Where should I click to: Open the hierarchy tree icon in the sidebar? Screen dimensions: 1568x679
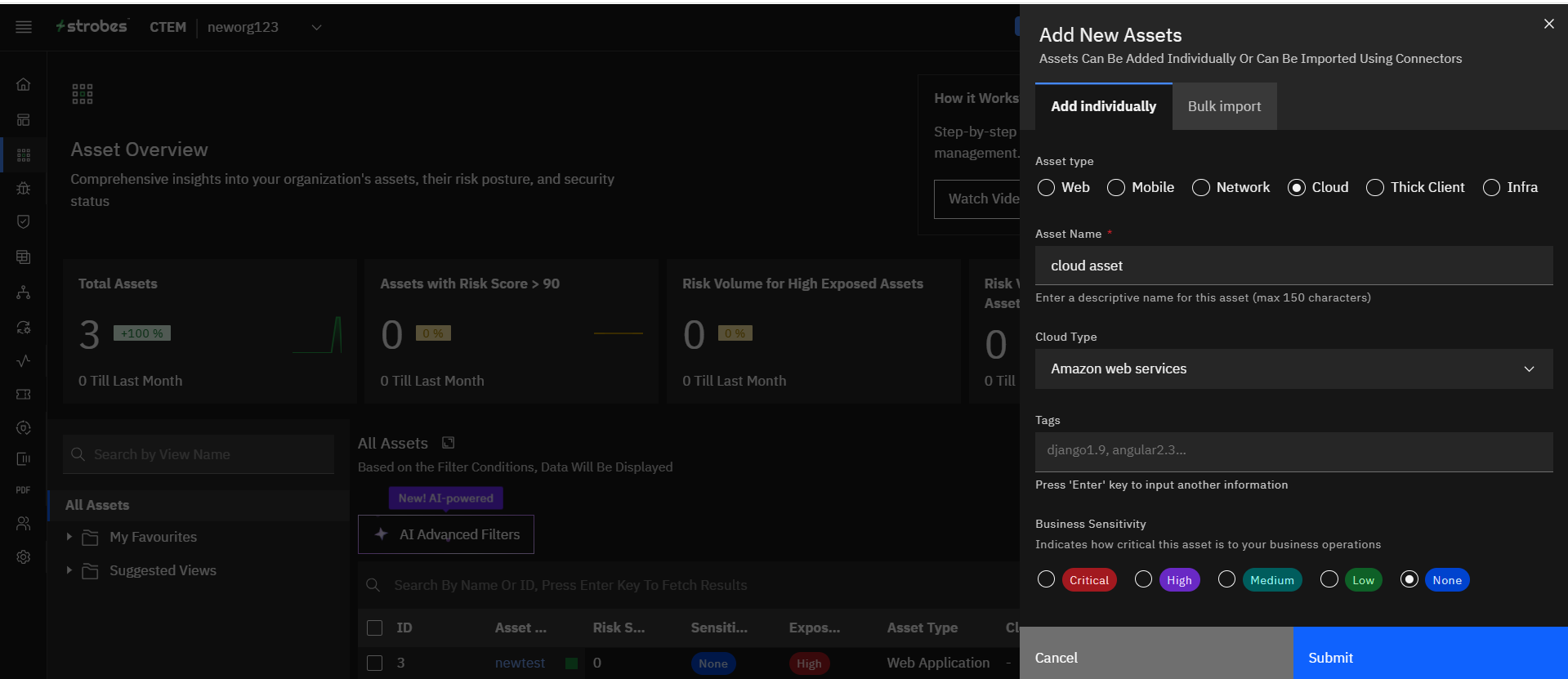(x=24, y=293)
